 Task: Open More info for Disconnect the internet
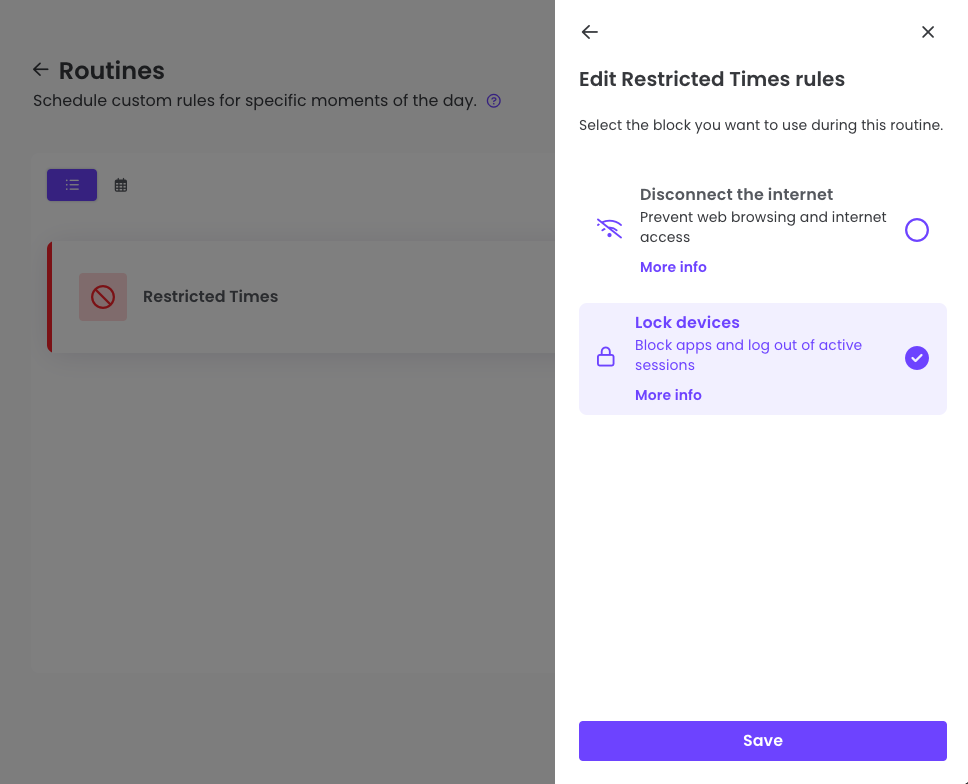click(672, 266)
